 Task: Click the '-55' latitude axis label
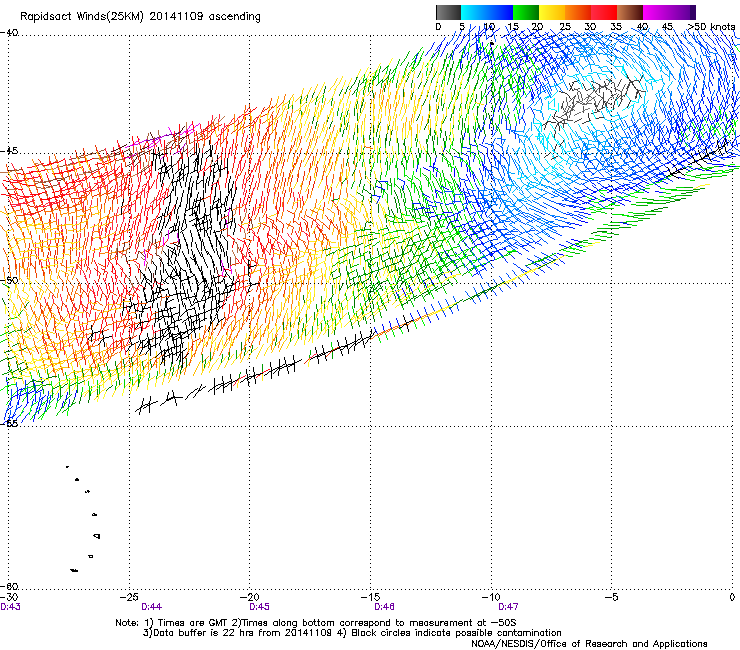(x=9, y=423)
